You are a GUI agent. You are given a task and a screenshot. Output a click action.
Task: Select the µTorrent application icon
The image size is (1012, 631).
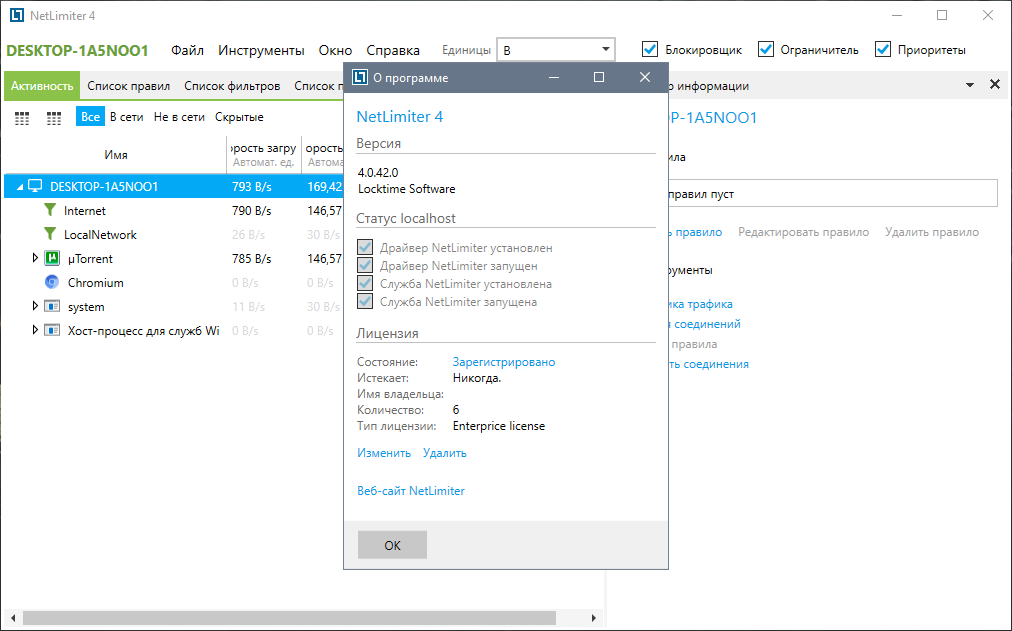point(53,259)
